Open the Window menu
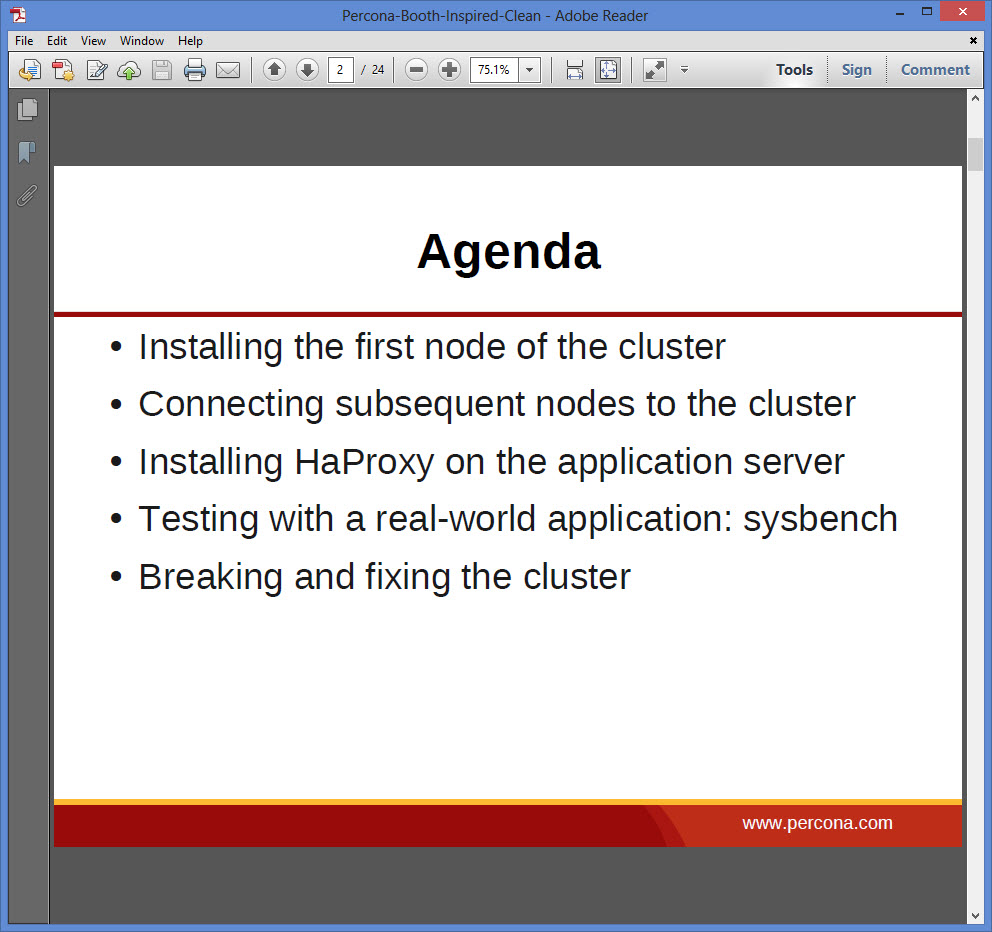 tap(142, 40)
